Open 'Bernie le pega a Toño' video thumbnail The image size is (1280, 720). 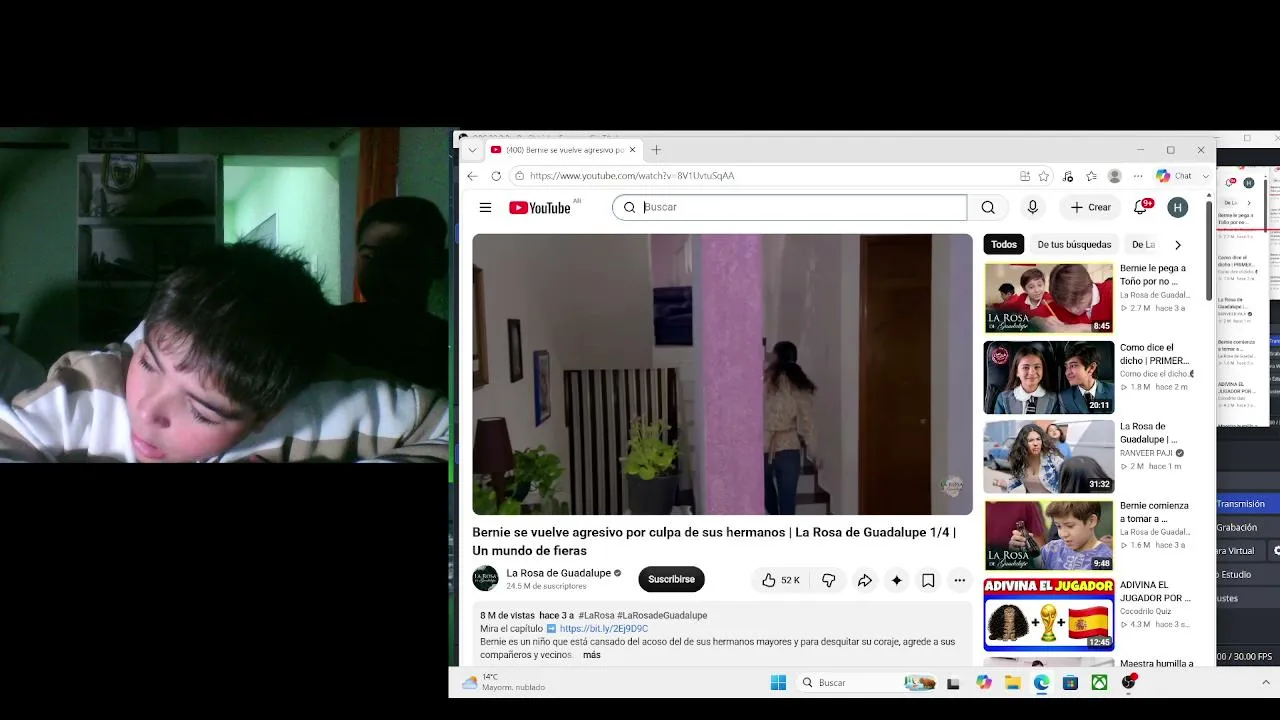pyautogui.click(x=1048, y=298)
